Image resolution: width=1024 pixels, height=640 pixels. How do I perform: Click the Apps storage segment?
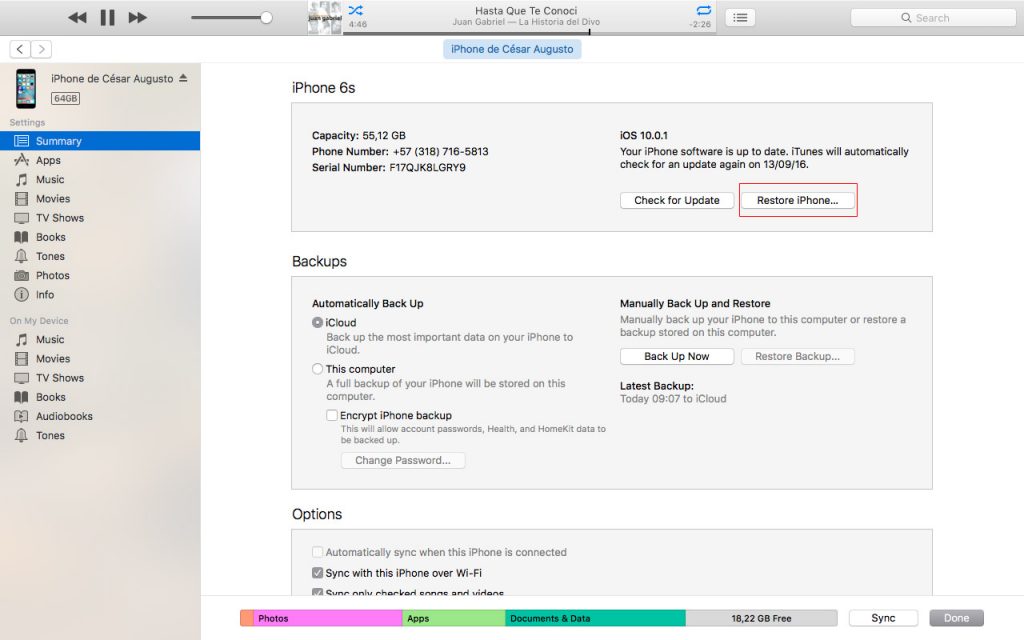click(454, 618)
